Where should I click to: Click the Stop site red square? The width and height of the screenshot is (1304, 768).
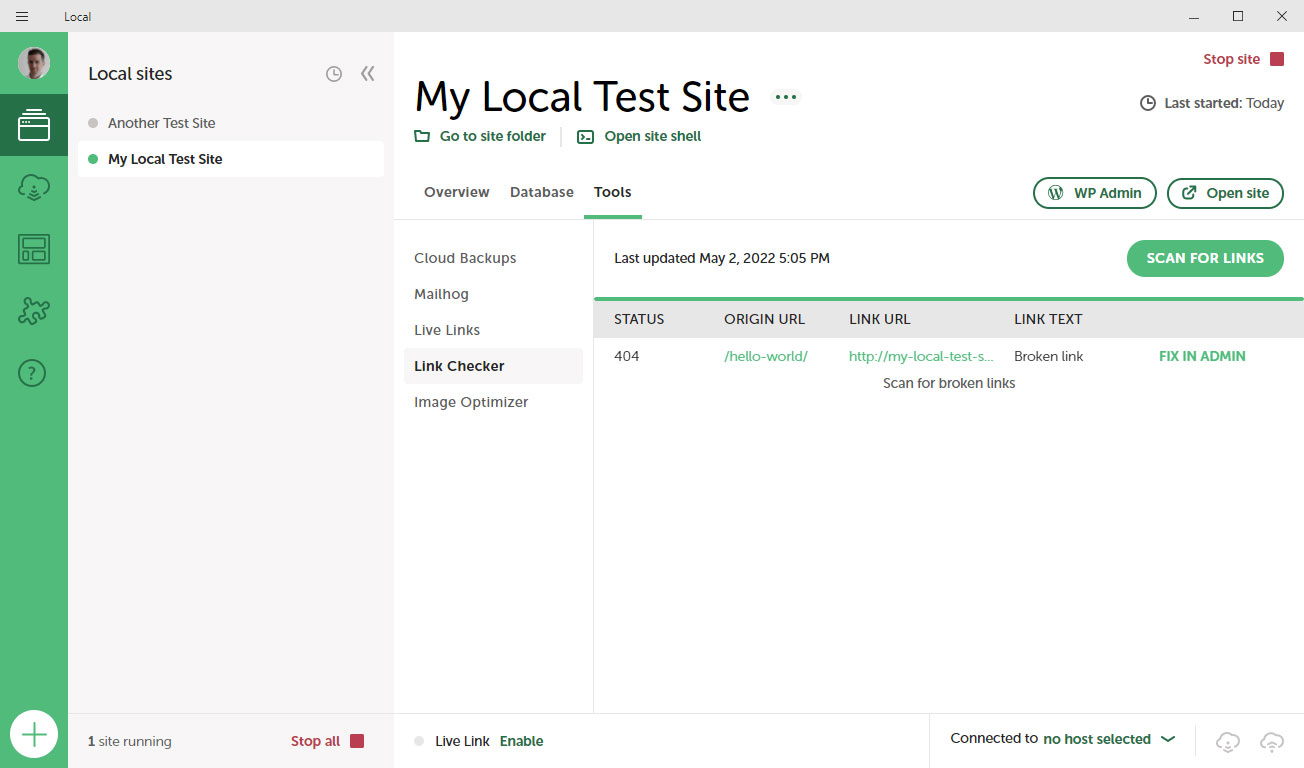point(1277,59)
